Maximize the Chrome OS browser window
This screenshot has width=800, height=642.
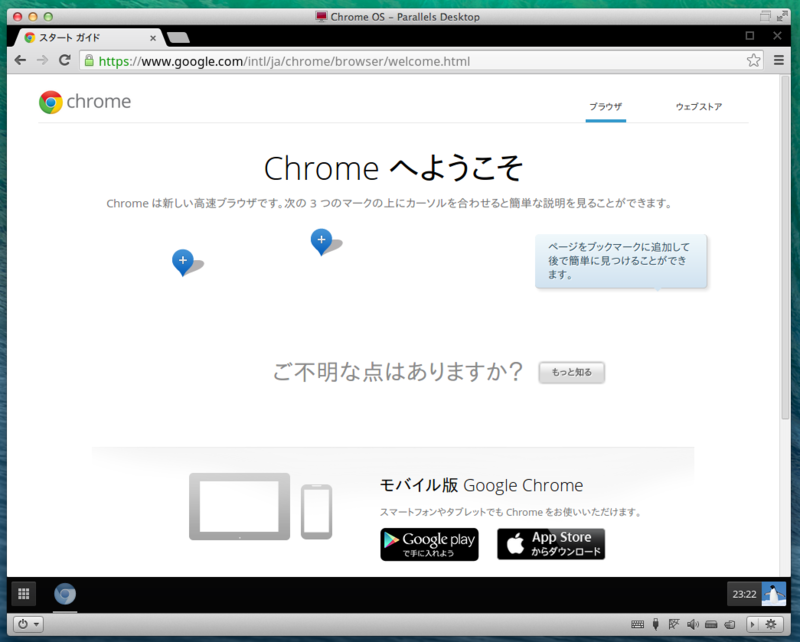click(749, 36)
